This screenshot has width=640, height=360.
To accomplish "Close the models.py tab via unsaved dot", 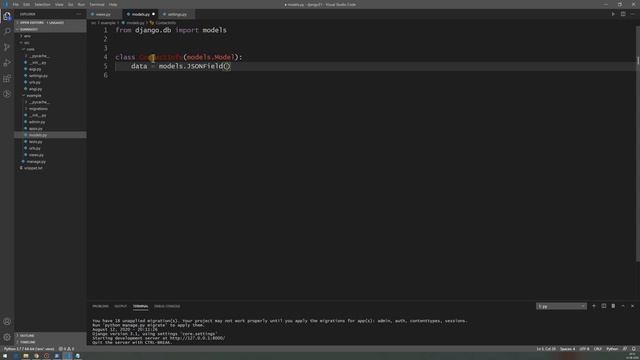I will pyautogui.click(x=153, y=14).
